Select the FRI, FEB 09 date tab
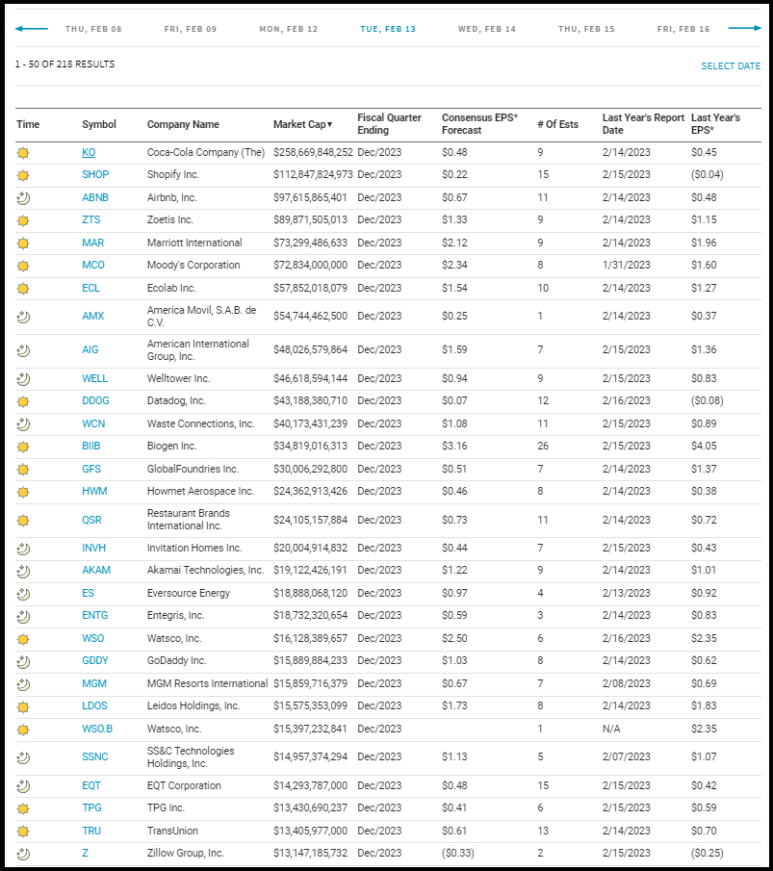Image resolution: width=773 pixels, height=871 pixels. (190, 29)
